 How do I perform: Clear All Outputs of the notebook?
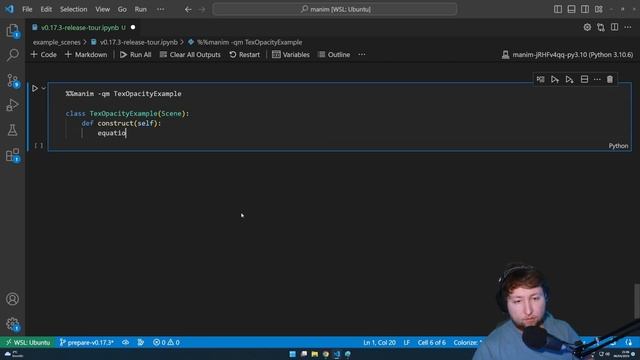pyautogui.click(x=190, y=54)
